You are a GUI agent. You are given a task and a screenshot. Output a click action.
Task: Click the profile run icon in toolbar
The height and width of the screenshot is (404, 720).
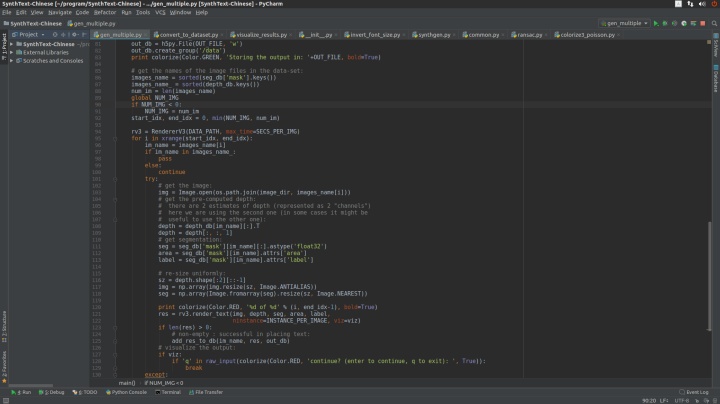click(x=684, y=23)
